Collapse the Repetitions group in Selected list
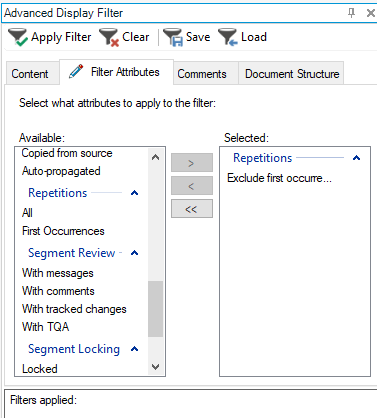This screenshot has height=418, width=377. [x=356, y=158]
